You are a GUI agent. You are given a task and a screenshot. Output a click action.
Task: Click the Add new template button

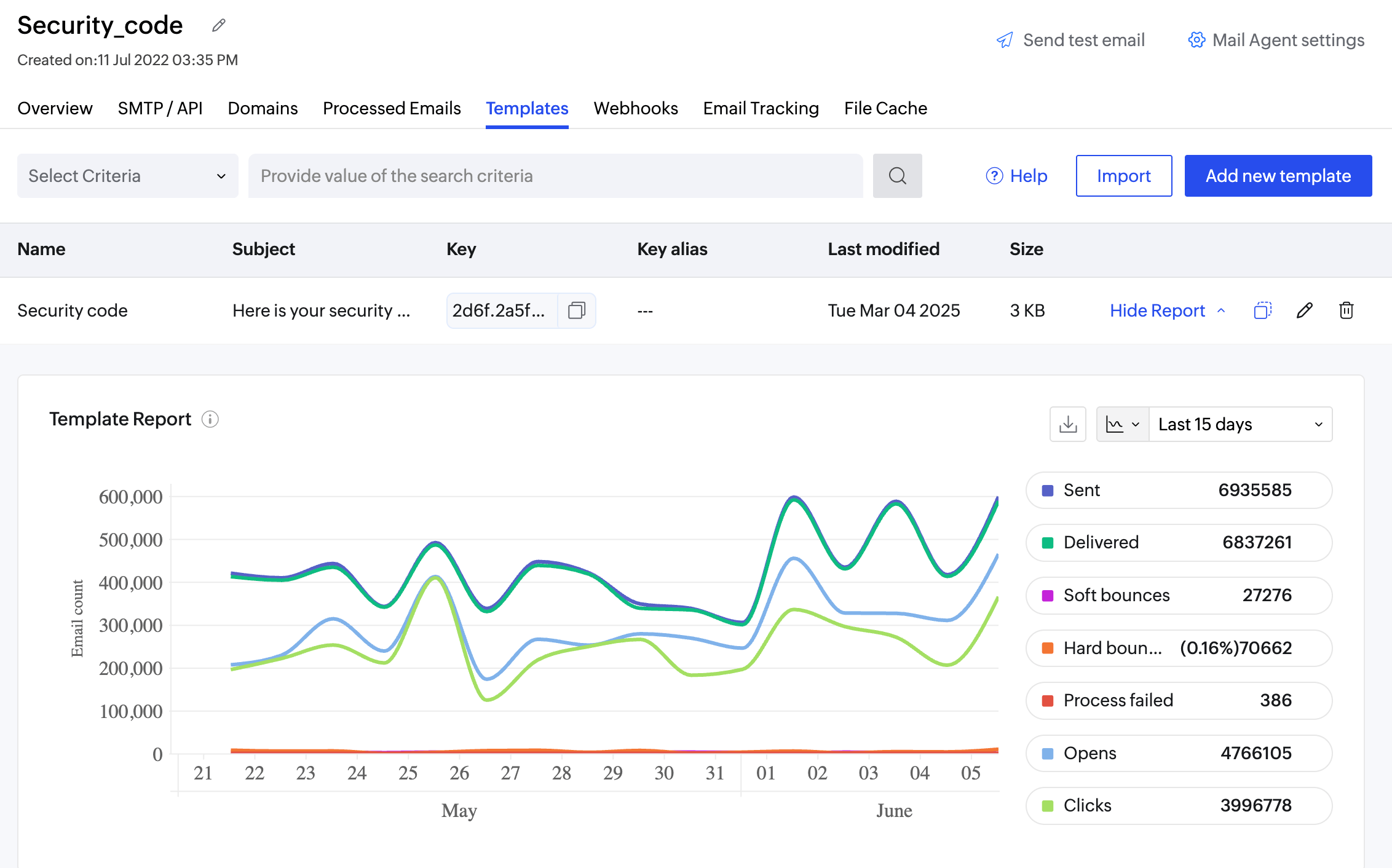tap(1278, 176)
